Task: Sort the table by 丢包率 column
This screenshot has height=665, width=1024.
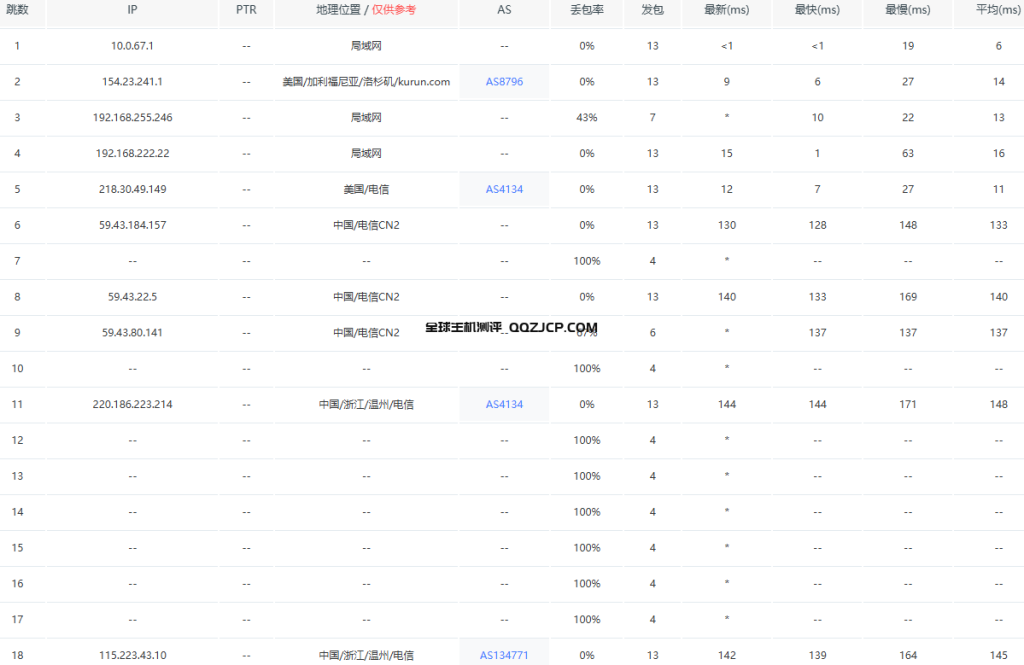Action: (x=586, y=13)
